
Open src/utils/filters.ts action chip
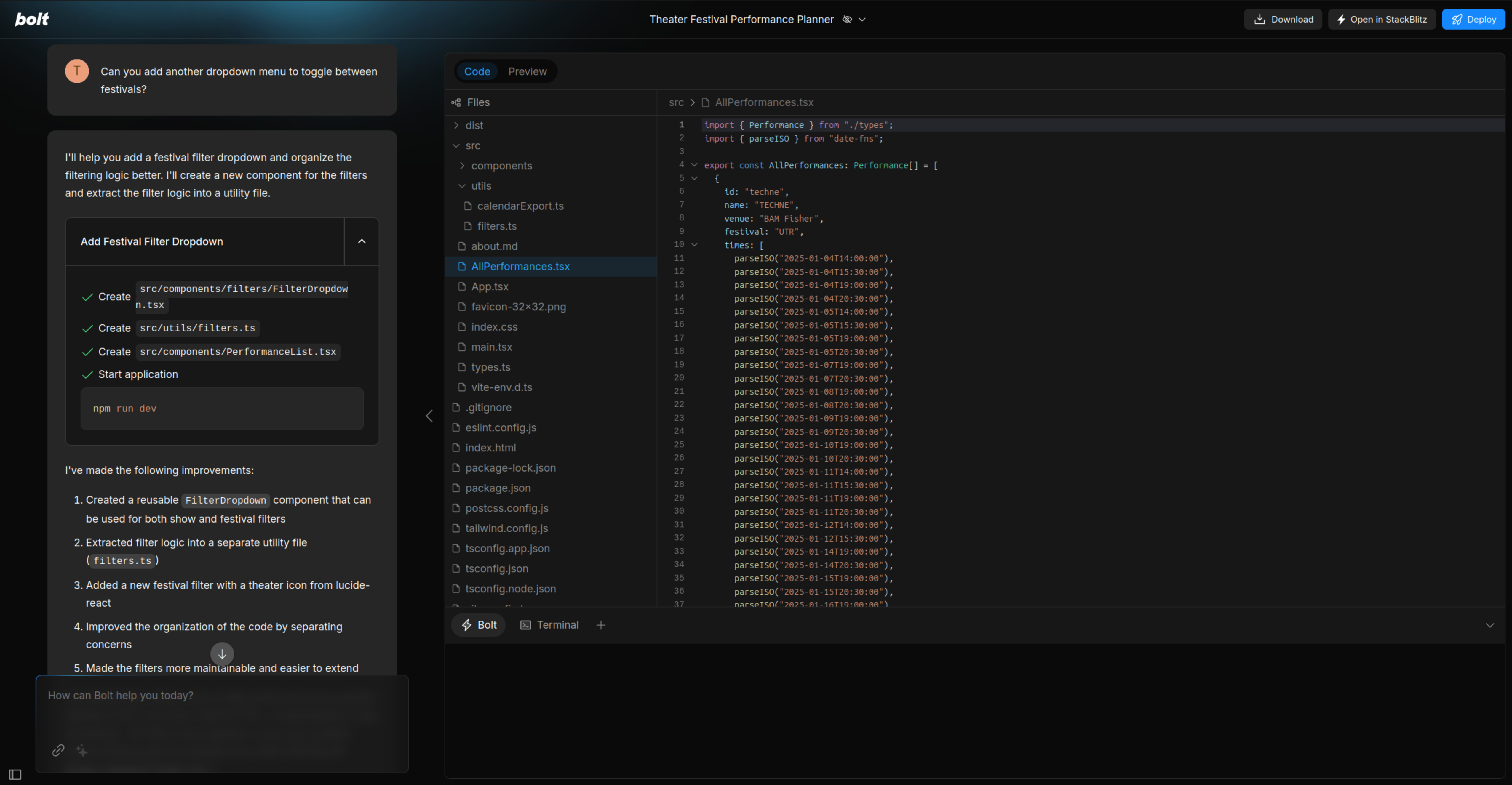(x=197, y=329)
